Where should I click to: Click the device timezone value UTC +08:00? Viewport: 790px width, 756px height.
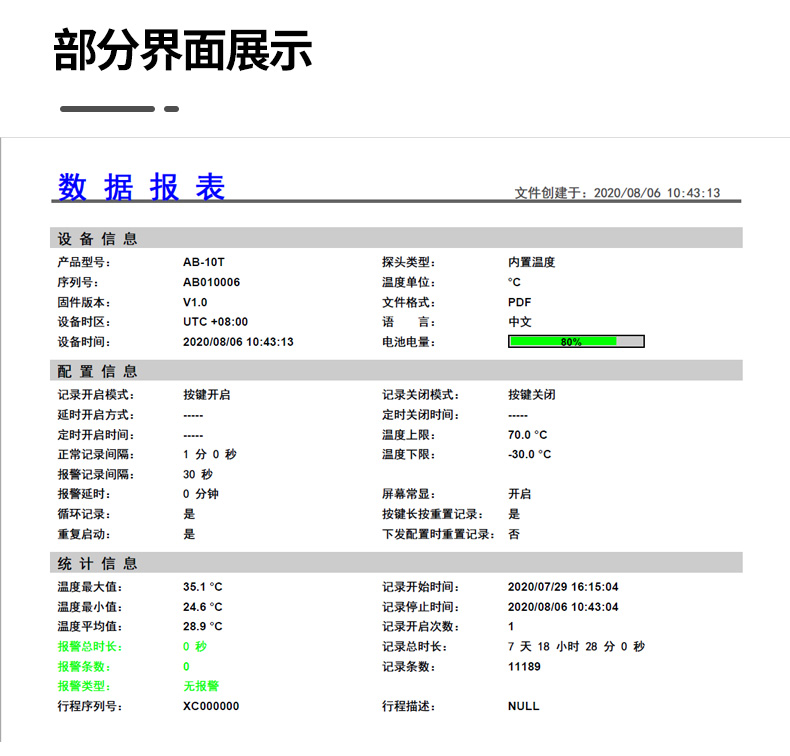(x=216, y=322)
